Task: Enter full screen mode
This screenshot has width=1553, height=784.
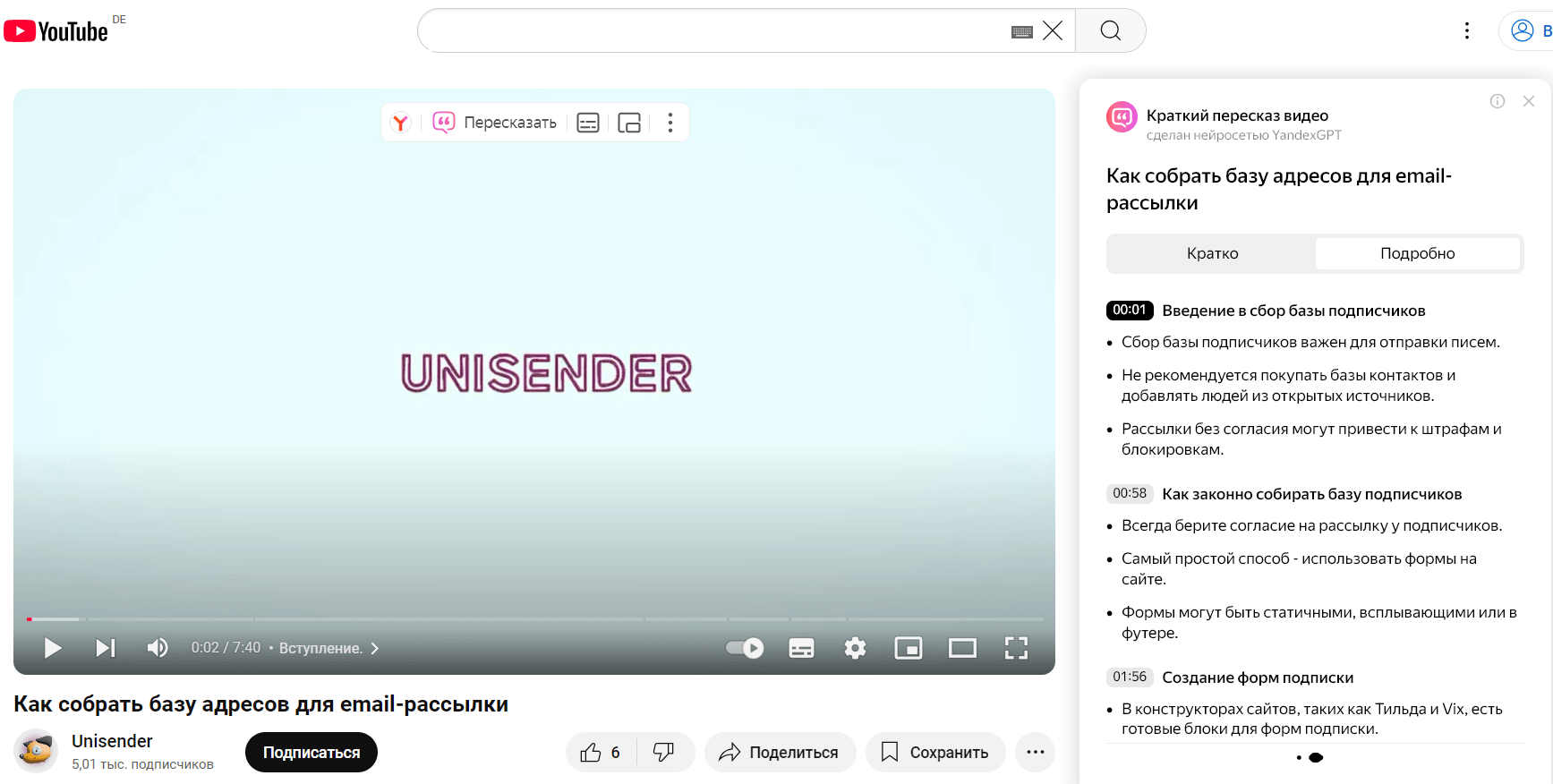Action: (1016, 648)
